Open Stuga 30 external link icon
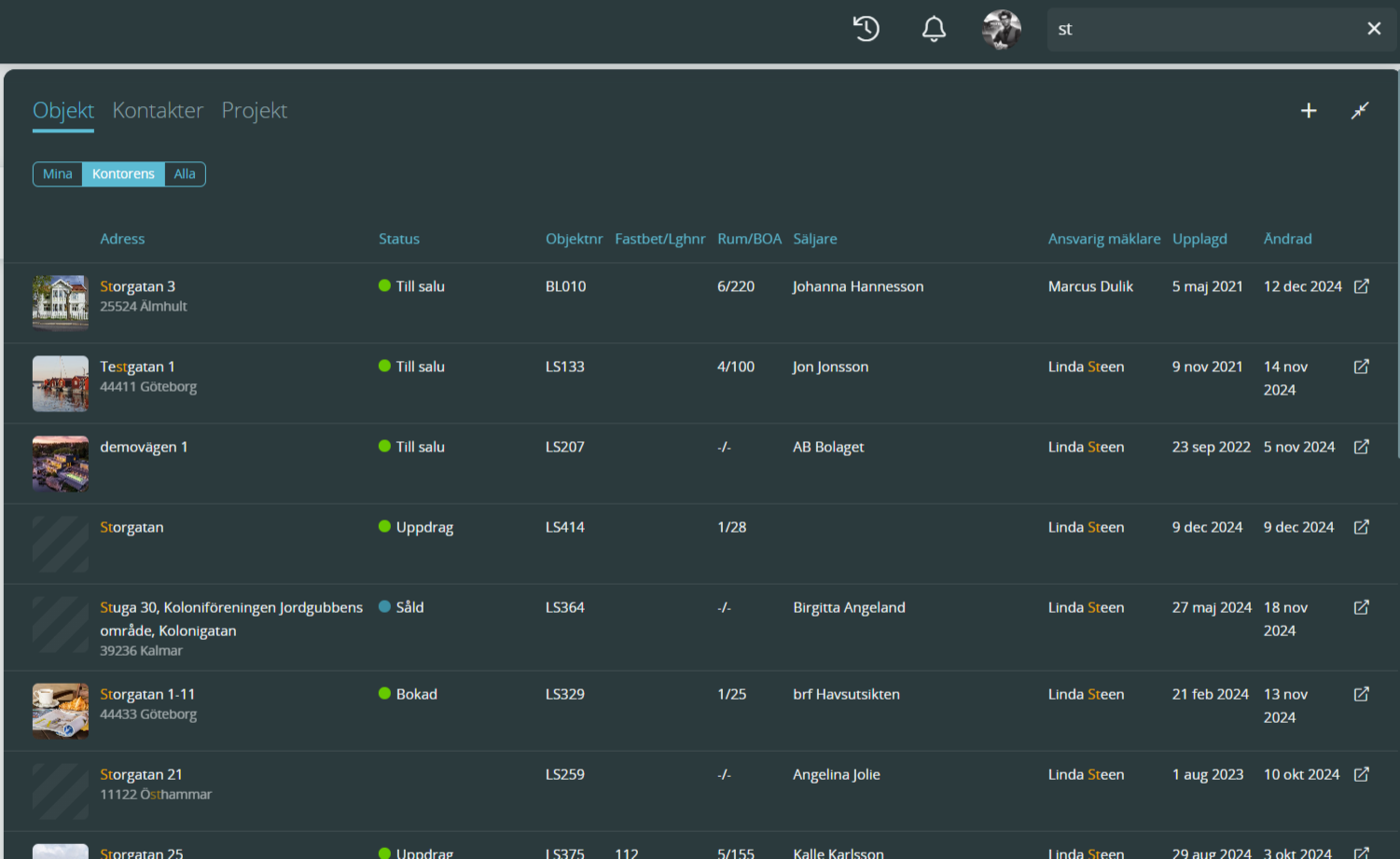The image size is (1400, 859). (1362, 607)
